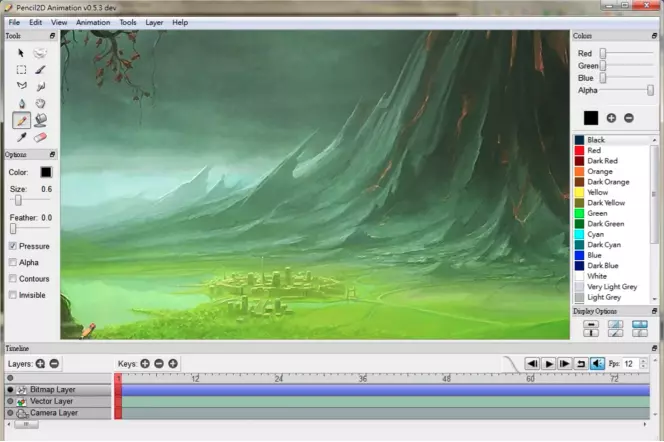Click frame 24 on the timeline ruler
Viewport: 664px width, 442px height.
coord(278,378)
